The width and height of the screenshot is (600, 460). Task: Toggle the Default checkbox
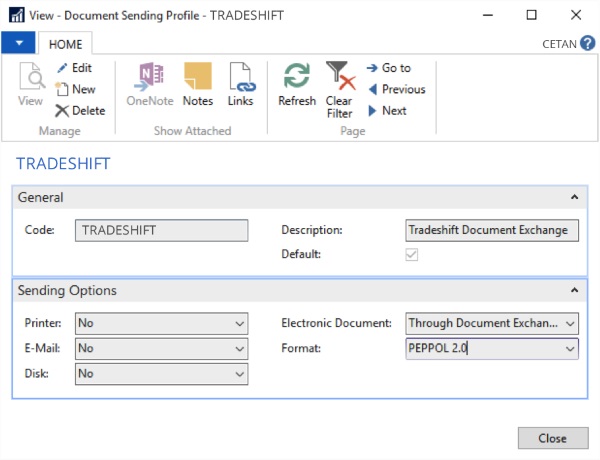coord(412,254)
